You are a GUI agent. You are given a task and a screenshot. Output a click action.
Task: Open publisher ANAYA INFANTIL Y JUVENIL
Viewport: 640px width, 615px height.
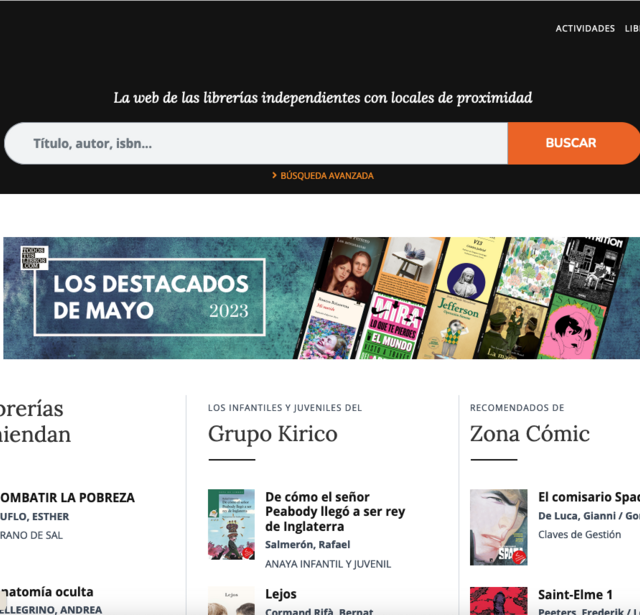328,564
